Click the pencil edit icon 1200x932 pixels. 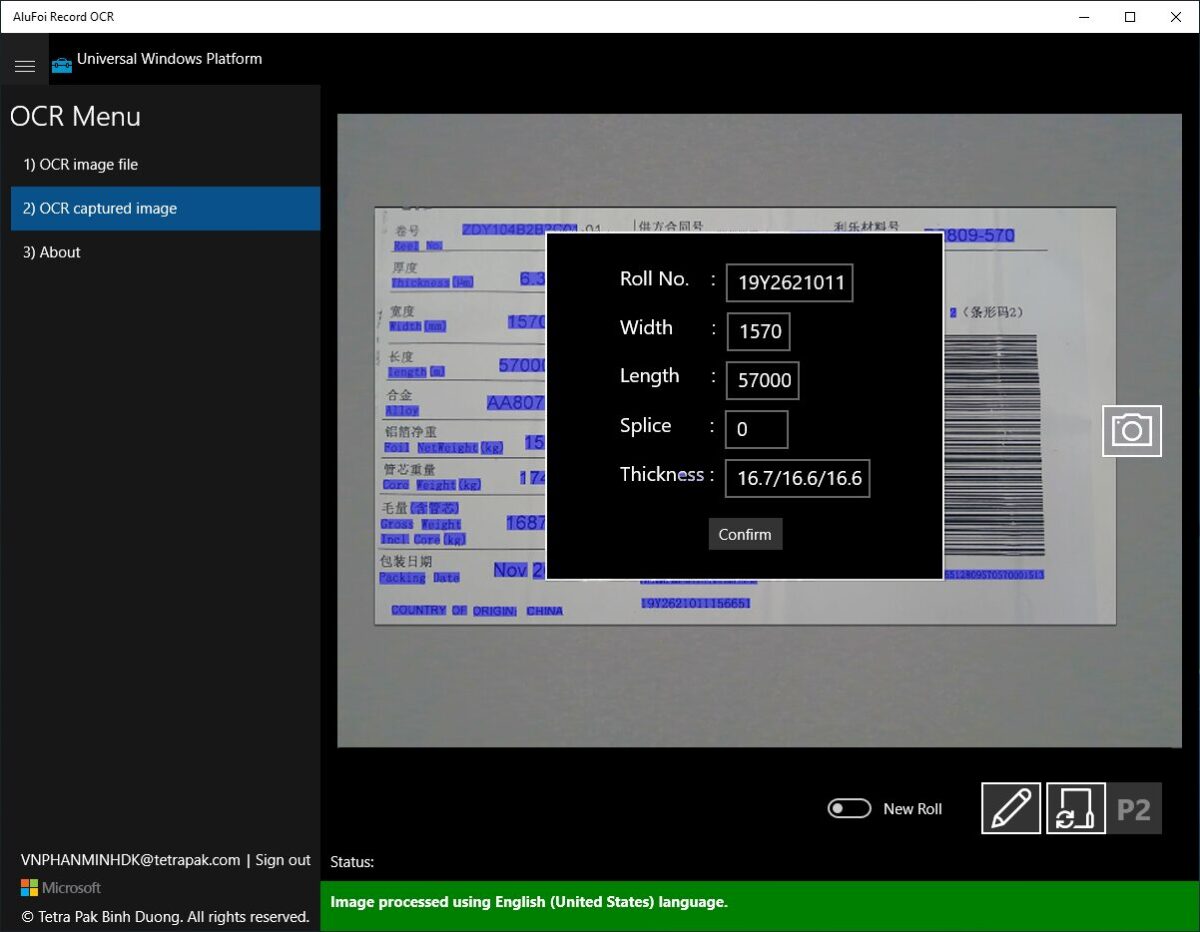[x=1011, y=808]
